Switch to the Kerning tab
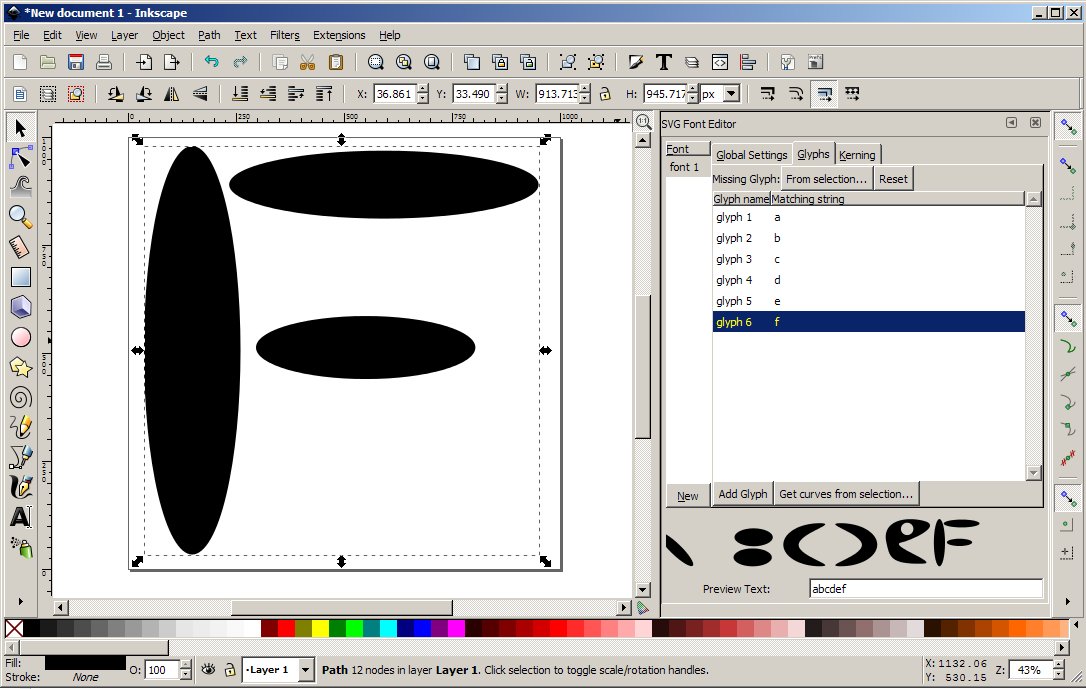The height and width of the screenshot is (689, 1086). point(858,154)
